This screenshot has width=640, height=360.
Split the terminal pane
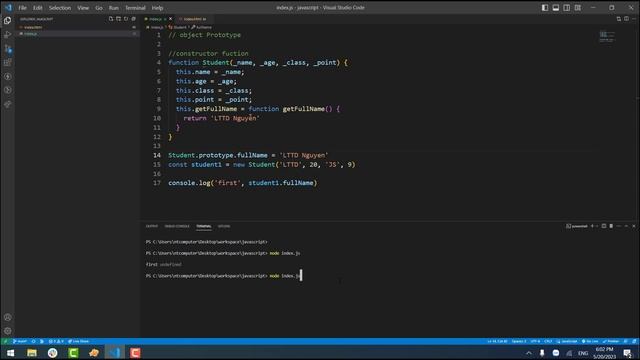[x=604, y=226]
